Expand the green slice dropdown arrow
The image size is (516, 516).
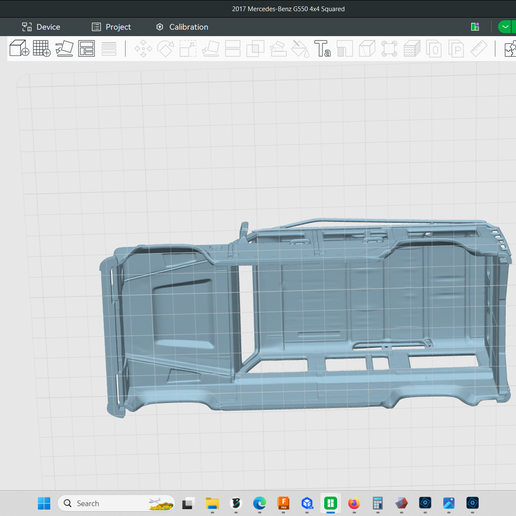coord(505,27)
